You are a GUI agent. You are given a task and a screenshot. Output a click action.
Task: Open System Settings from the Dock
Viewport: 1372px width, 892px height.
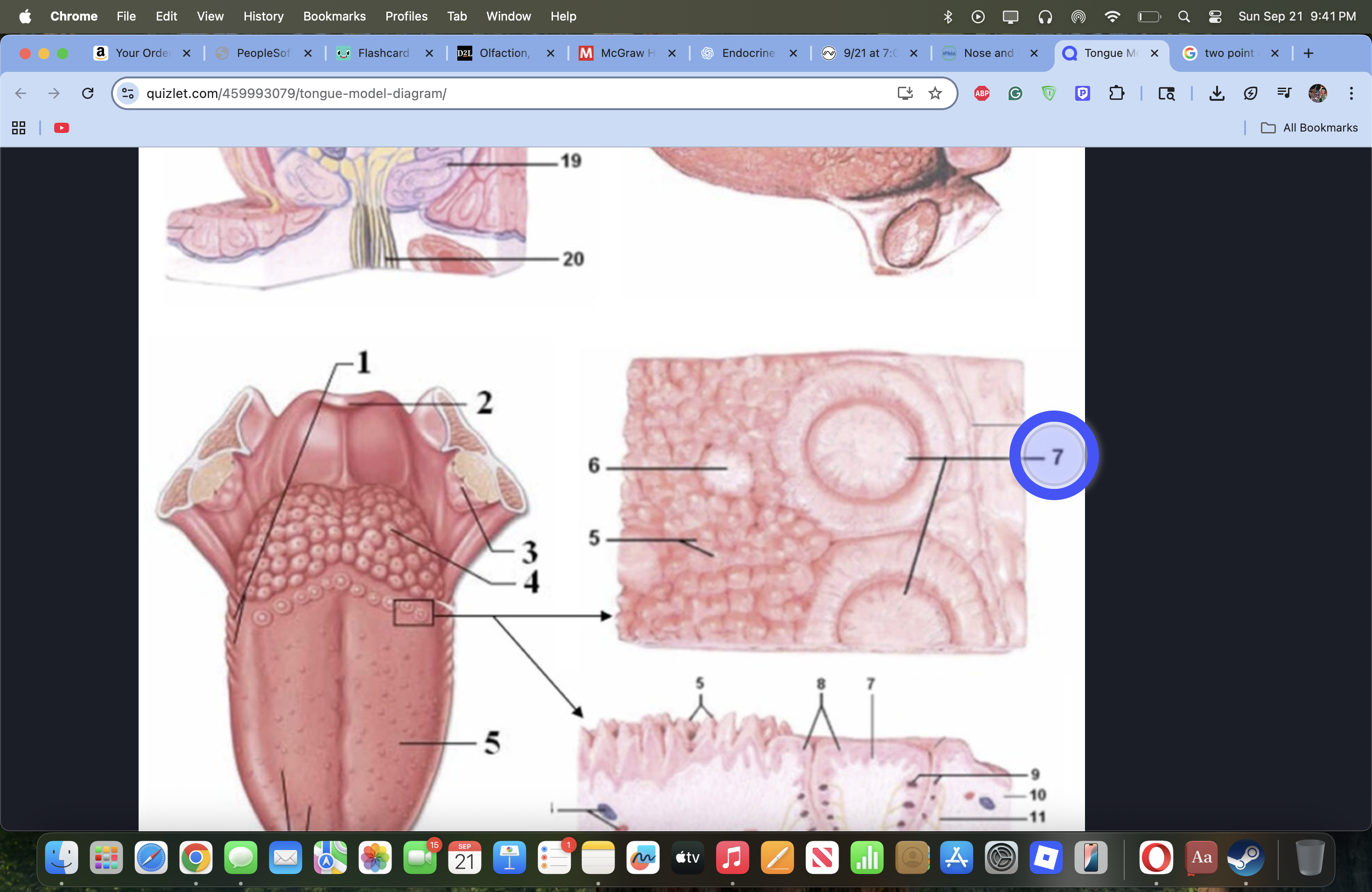(1001, 857)
